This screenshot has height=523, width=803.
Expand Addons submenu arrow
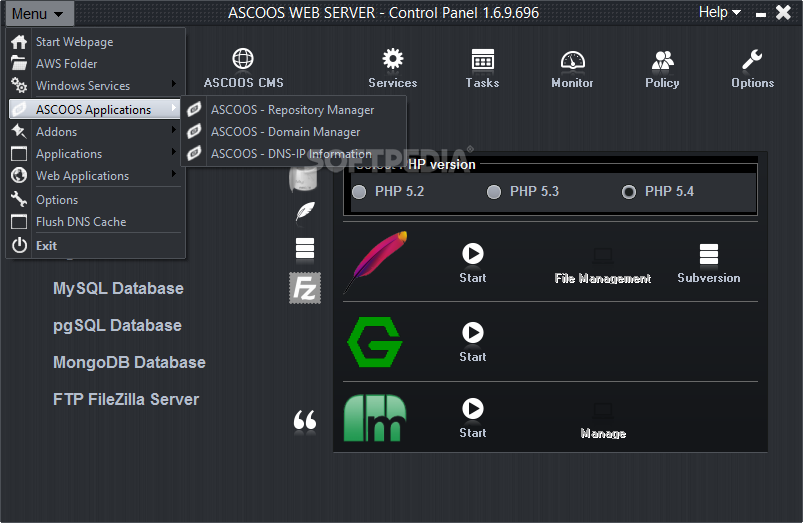pyautogui.click(x=174, y=130)
